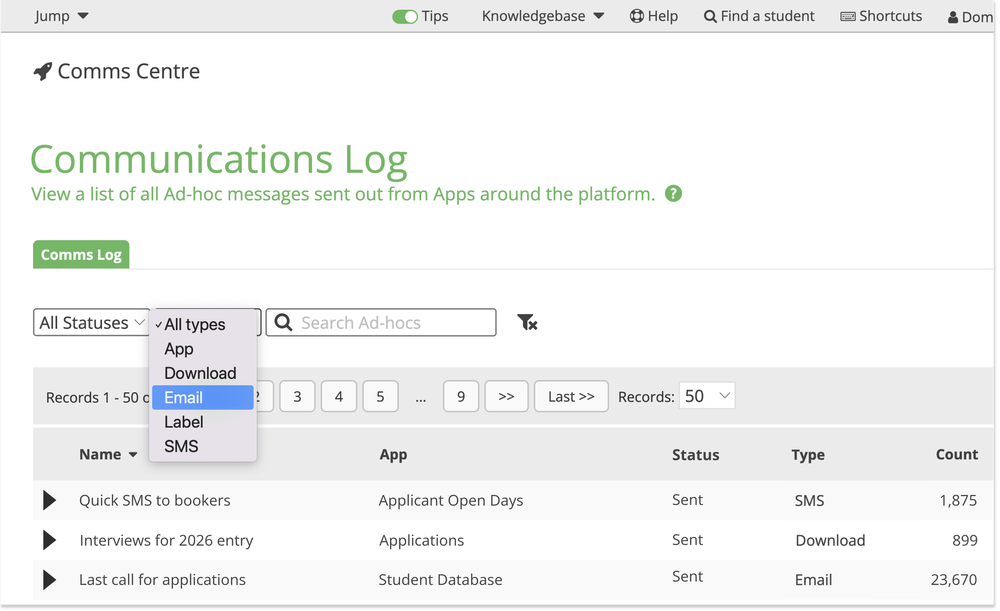1000x611 pixels.
Task: Clear filters with the funnel-x icon
Action: click(527, 323)
